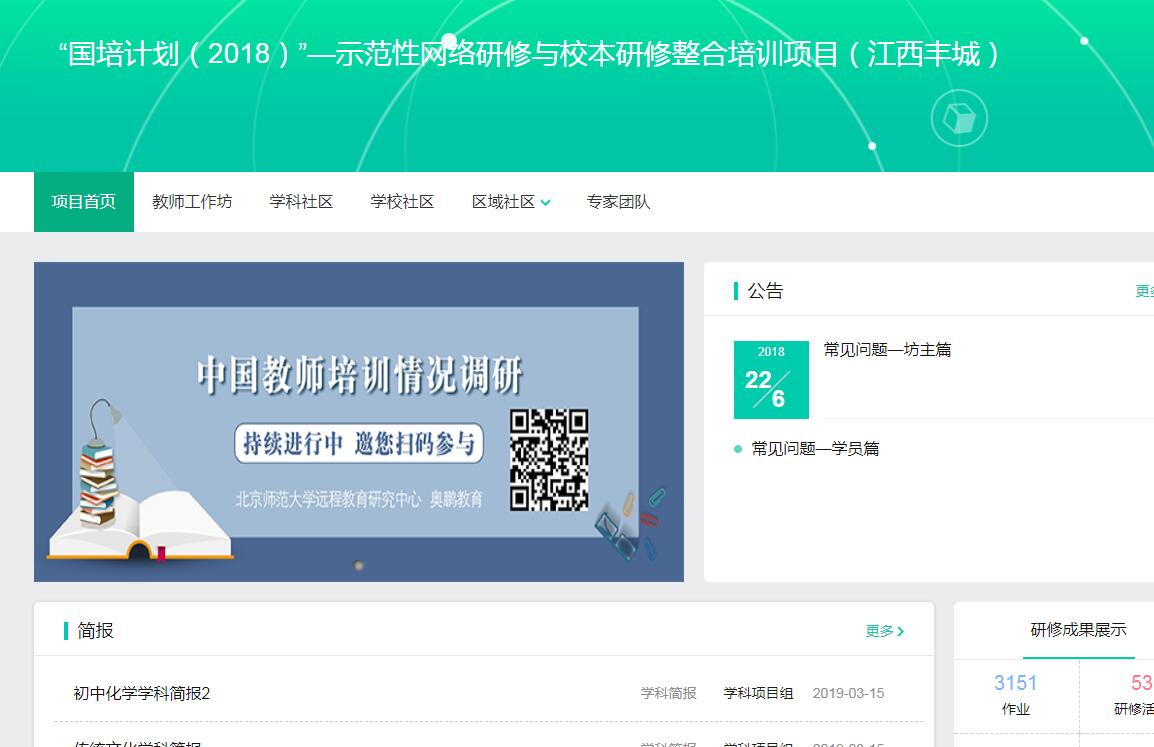Select the carousel indicator dot under banner
Image resolution: width=1154 pixels, height=747 pixels.
359,565
